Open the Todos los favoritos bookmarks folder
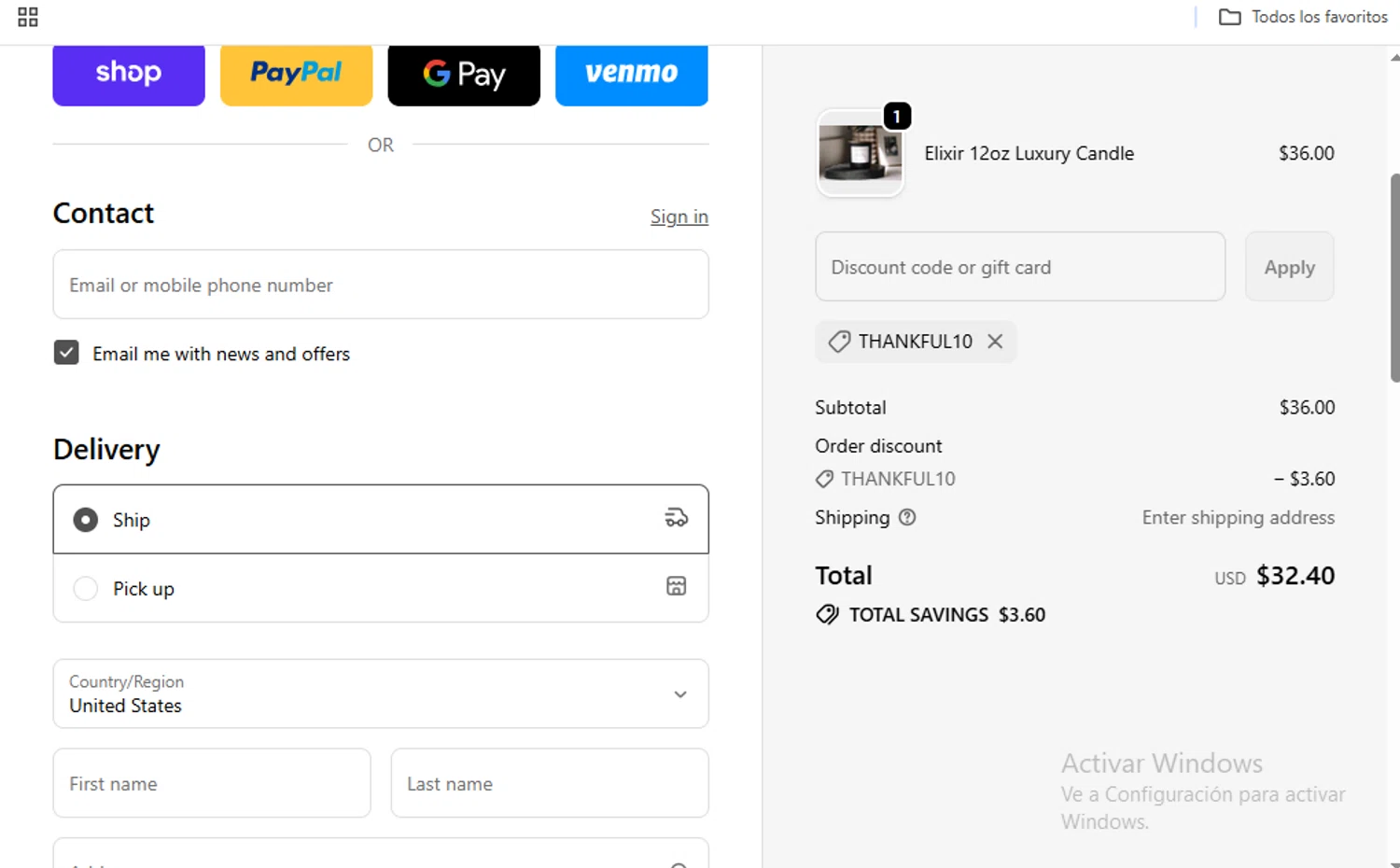 pyautogui.click(x=1303, y=17)
